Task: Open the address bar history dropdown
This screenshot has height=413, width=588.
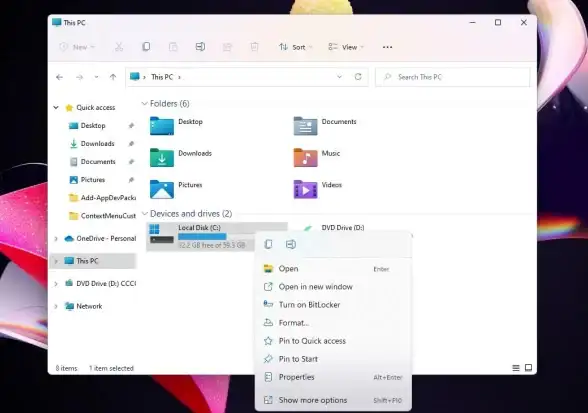Action: point(339,77)
